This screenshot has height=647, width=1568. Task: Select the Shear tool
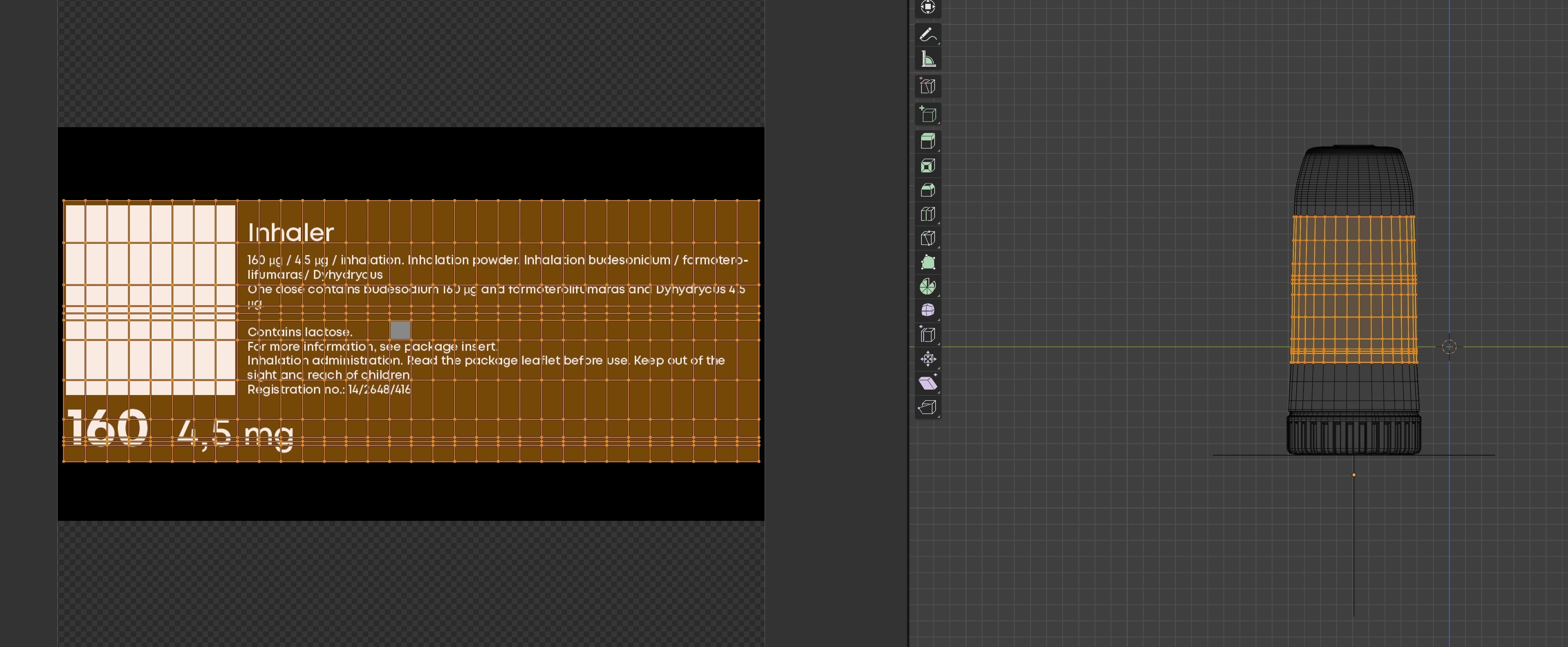pos(928,383)
